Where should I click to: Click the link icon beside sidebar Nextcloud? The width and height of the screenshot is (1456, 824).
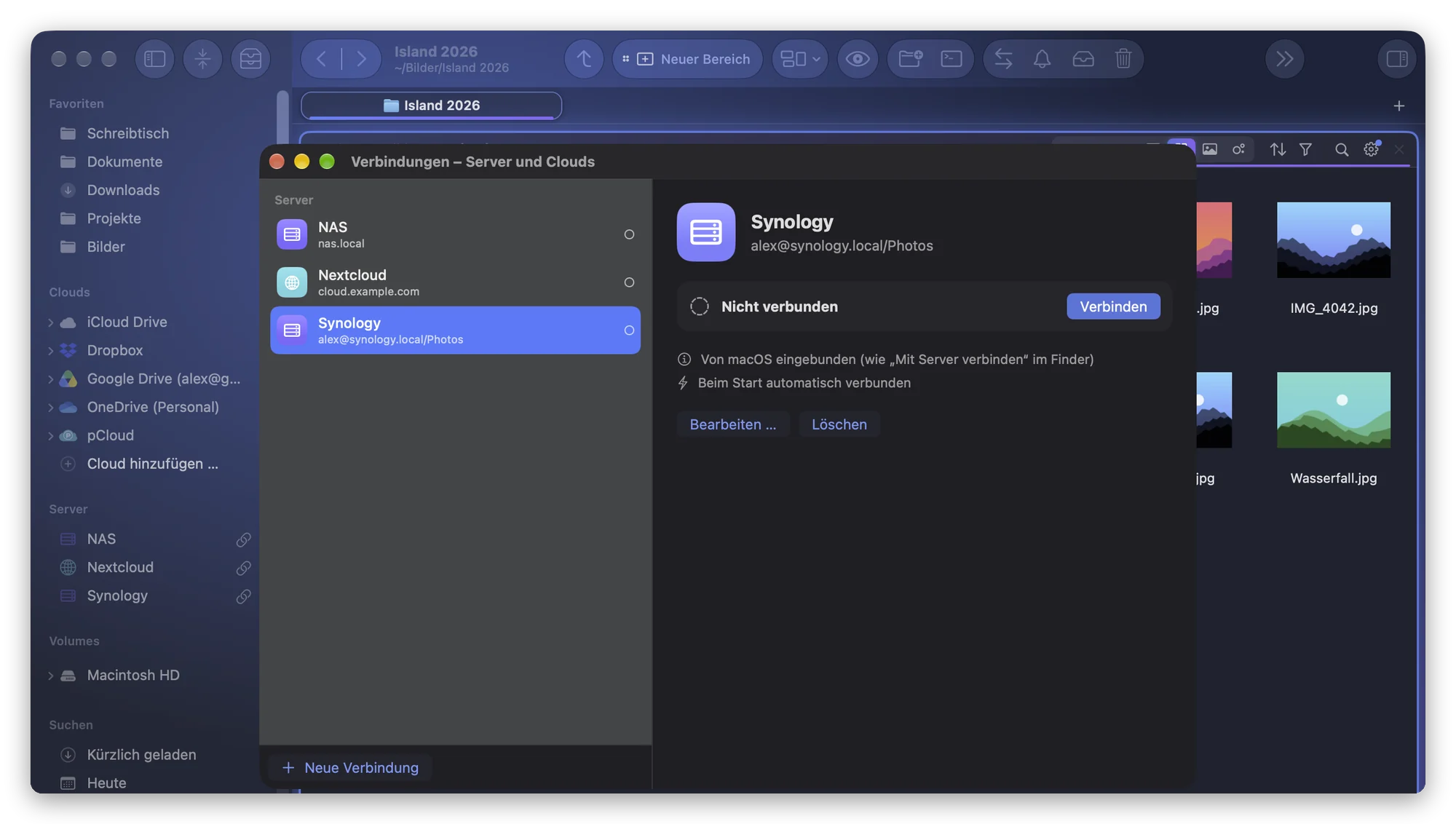pos(243,568)
